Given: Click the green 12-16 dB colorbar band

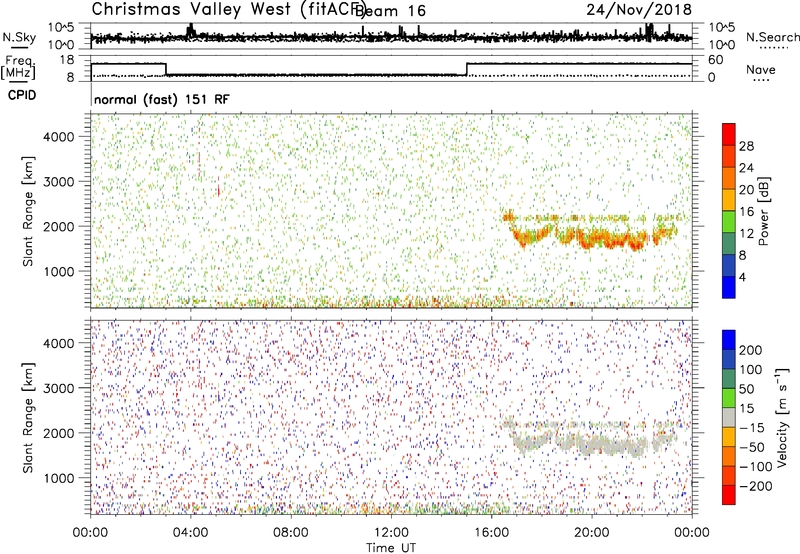Looking at the screenshot, I should [729, 222].
